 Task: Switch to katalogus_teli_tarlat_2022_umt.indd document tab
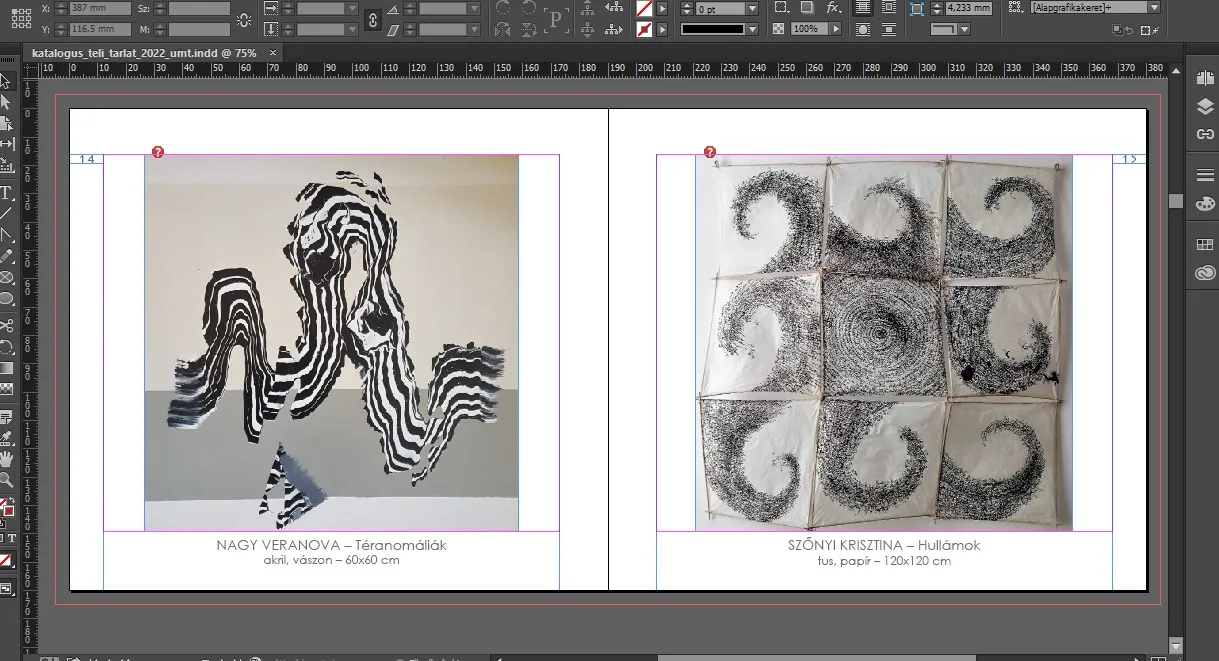[x=142, y=52]
